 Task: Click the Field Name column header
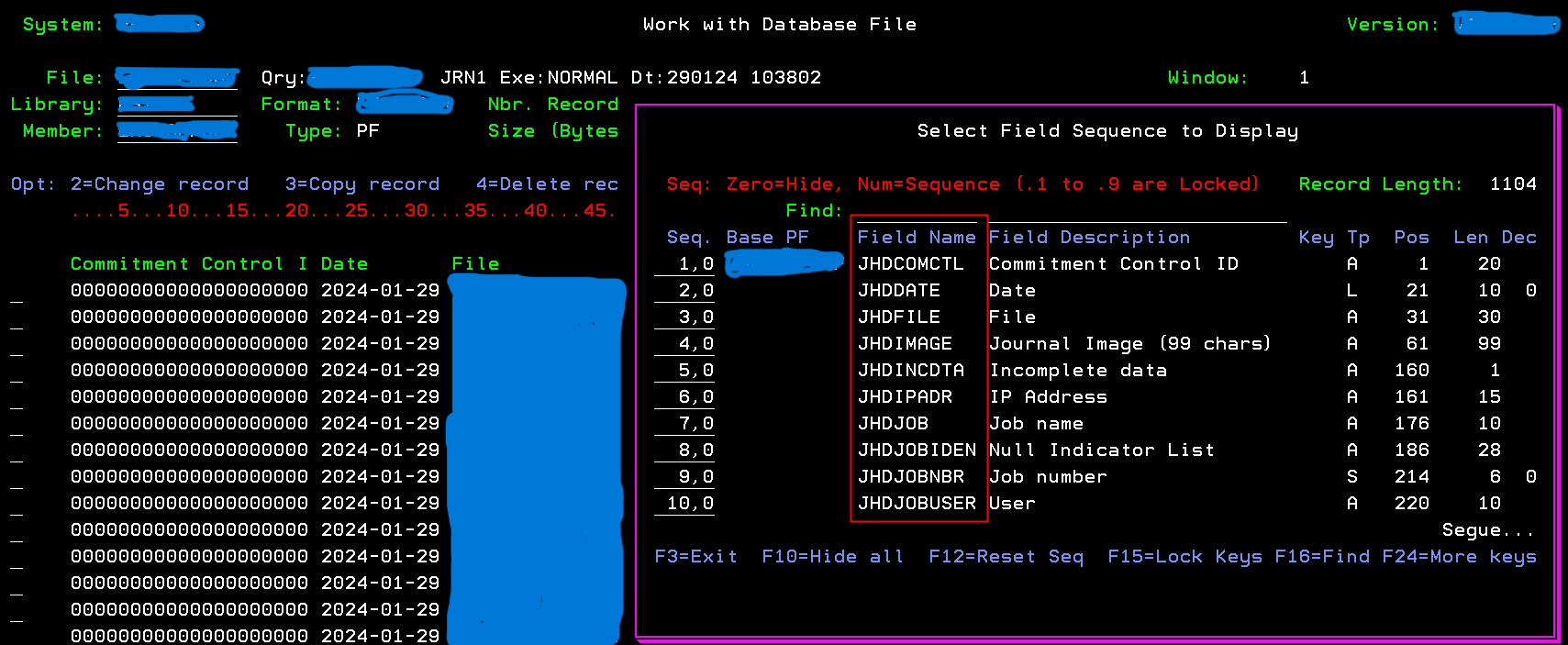(917, 238)
